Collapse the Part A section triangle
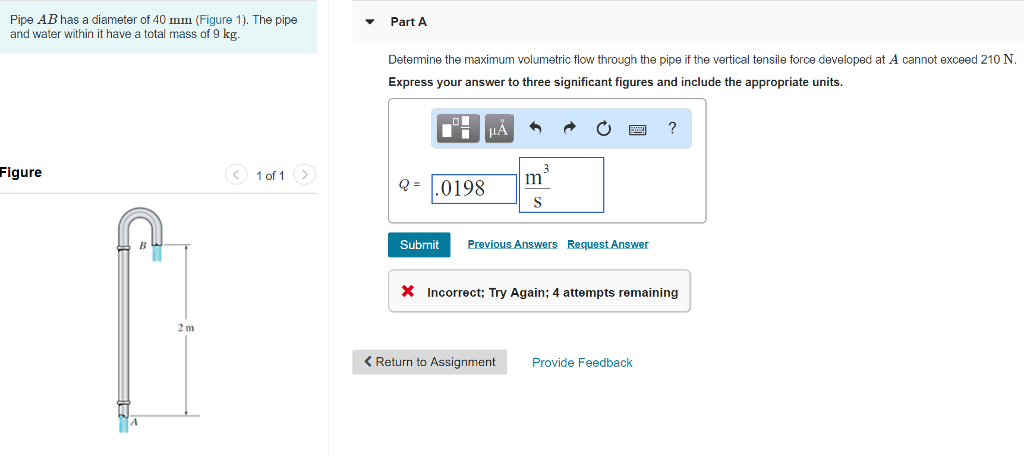 (x=371, y=21)
